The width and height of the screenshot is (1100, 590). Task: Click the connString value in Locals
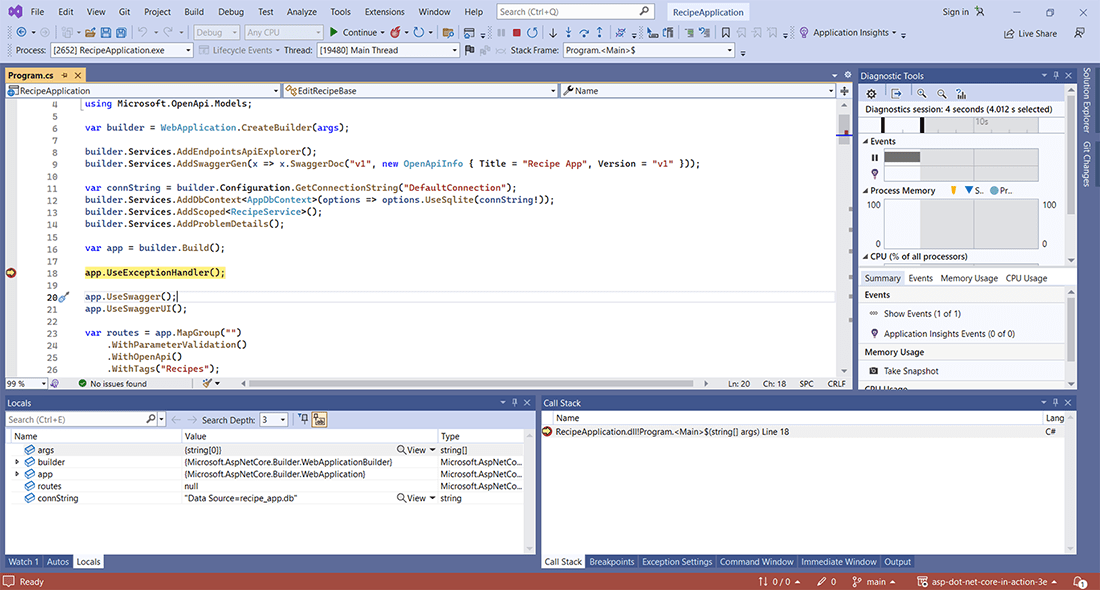click(241, 498)
